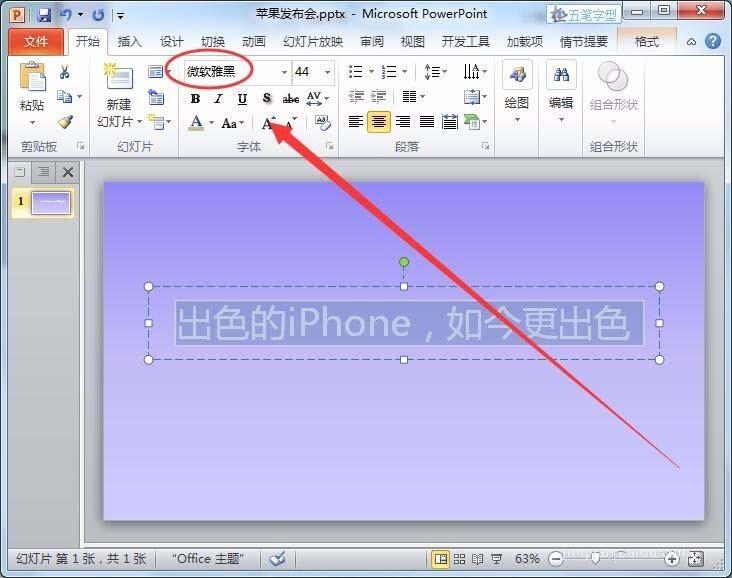Switch to 格式 Format tab
This screenshot has width=732, height=578.
[x=647, y=42]
